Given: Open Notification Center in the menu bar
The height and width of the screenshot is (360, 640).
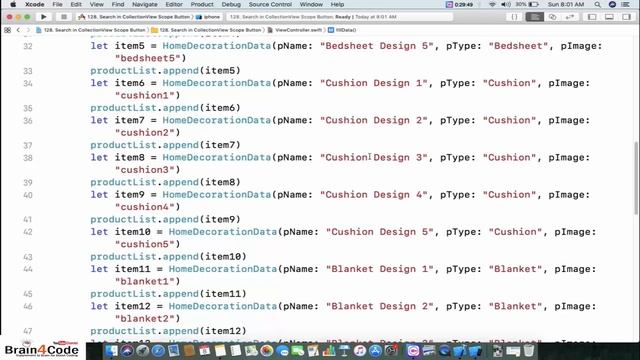Looking at the screenshot, I should 626,4.
